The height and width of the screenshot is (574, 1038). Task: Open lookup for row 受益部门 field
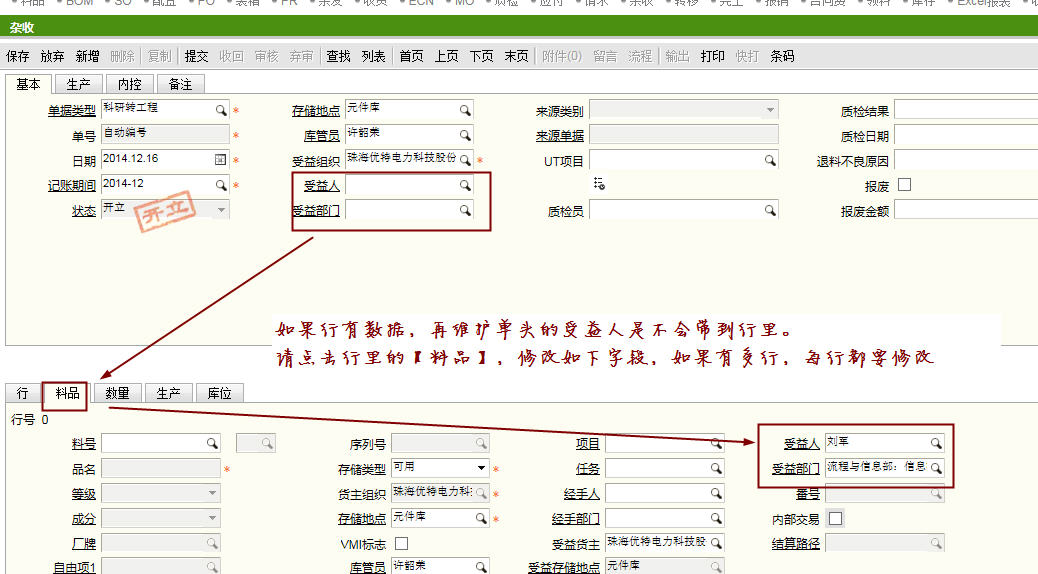click(936, 468)
